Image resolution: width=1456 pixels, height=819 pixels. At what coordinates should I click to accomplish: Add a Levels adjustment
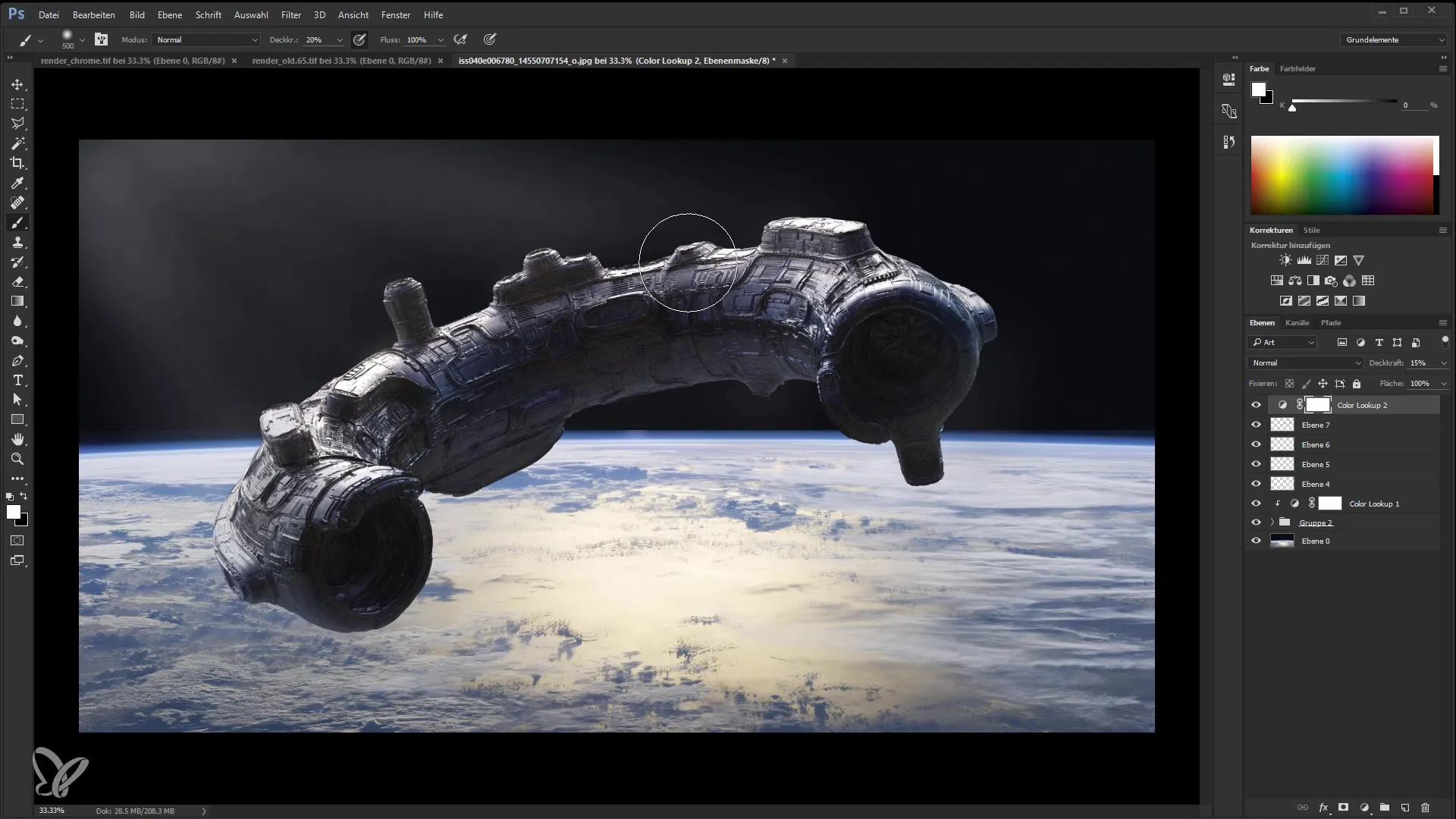[x=1304, y=260]
